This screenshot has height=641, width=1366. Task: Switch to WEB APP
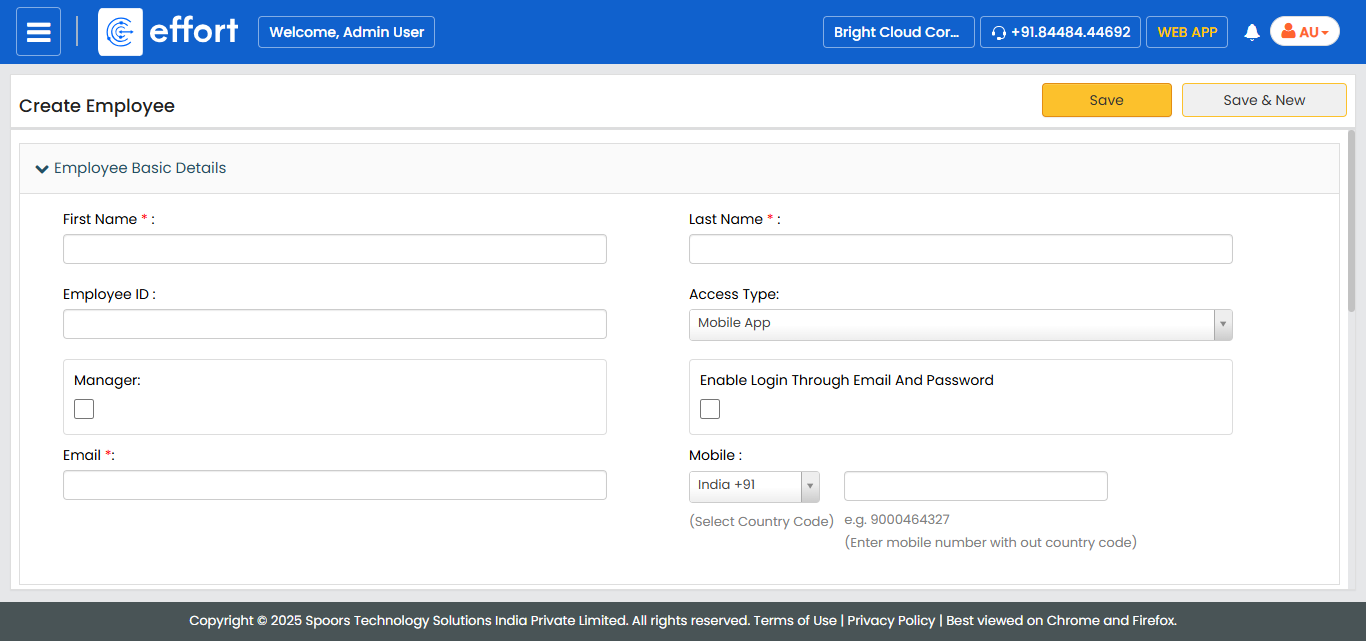pyautogui.click(x=1187, y=32)
